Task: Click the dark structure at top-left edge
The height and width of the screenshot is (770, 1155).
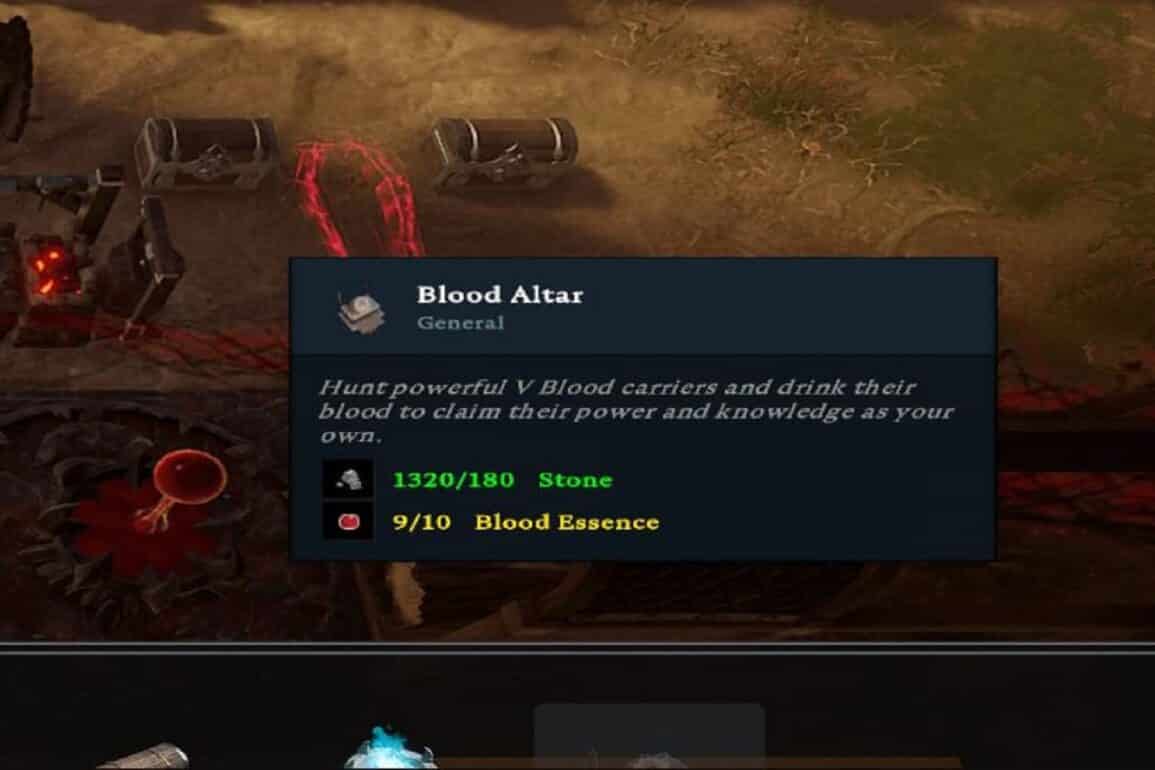Action: 15,74
